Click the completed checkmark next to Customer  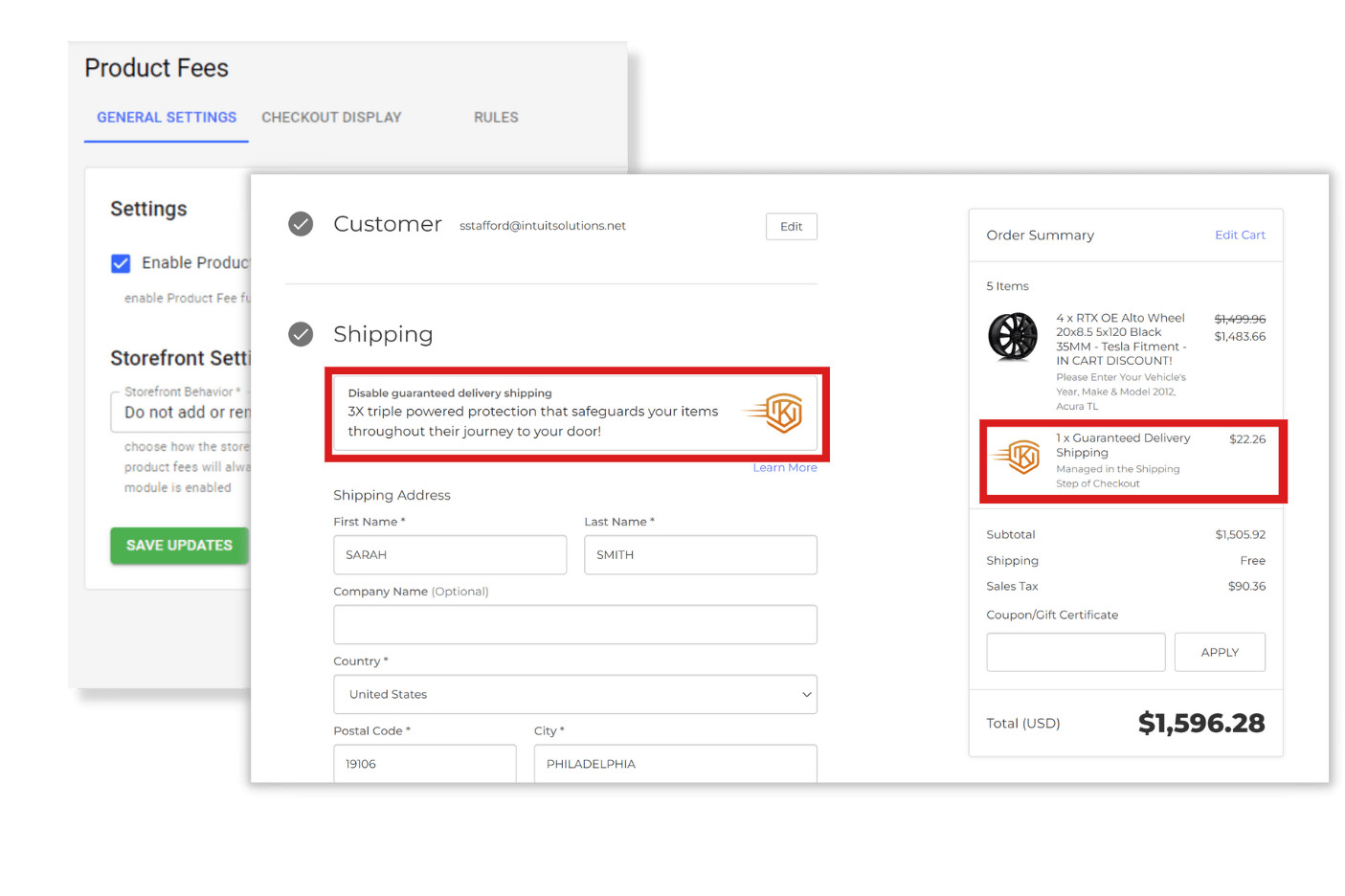coord(300,223)
